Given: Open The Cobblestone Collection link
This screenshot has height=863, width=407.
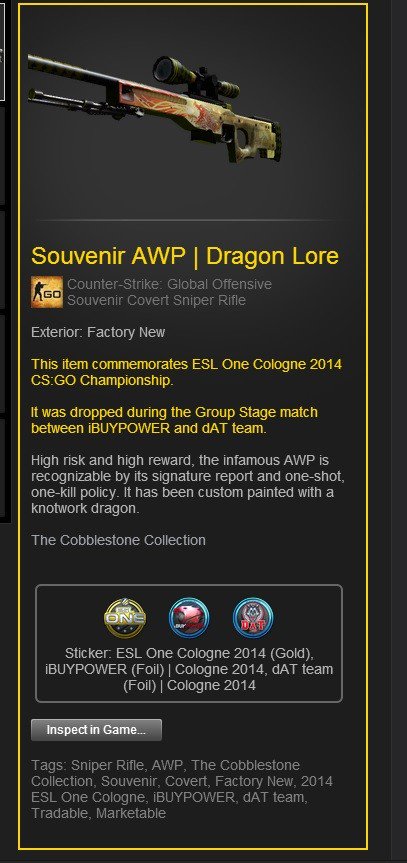Looking at the screenshot, I should tap(118, 540).
